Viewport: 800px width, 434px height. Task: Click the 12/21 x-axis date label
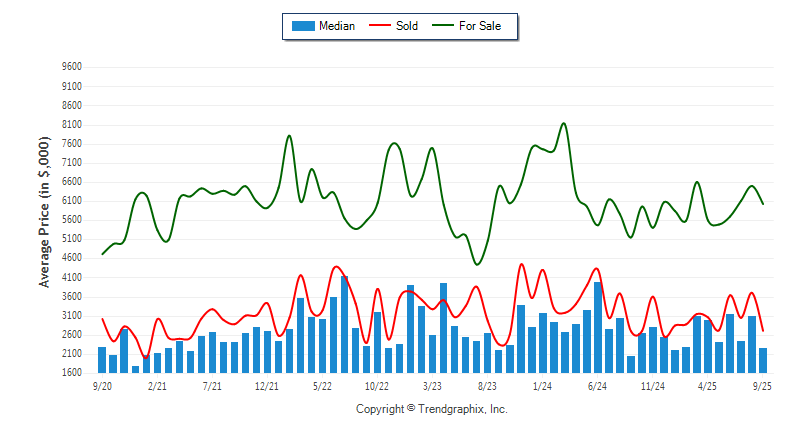(266, 384)
